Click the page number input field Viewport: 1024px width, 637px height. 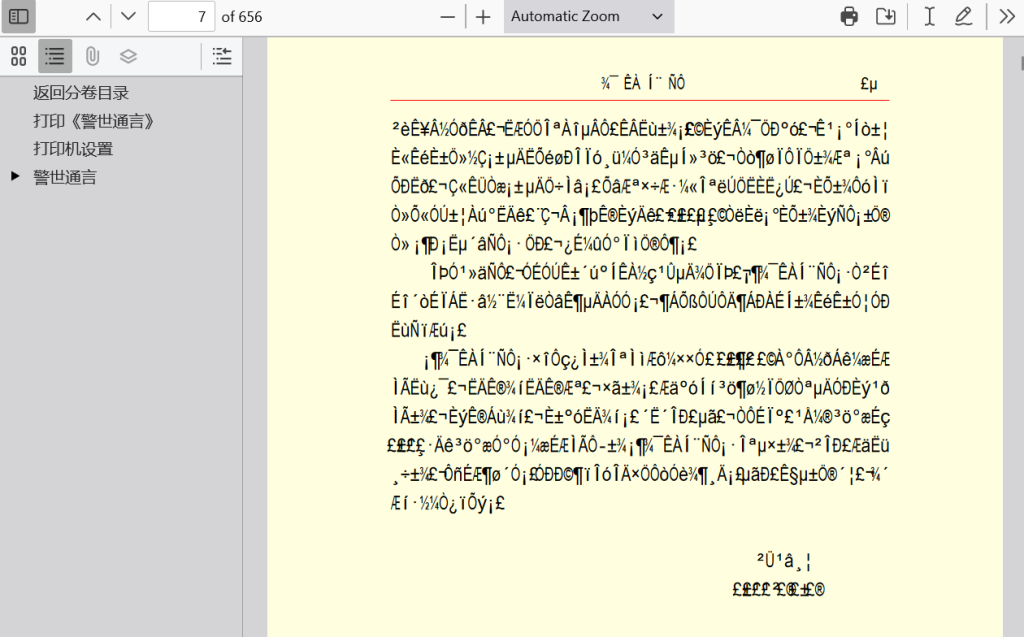182,16
